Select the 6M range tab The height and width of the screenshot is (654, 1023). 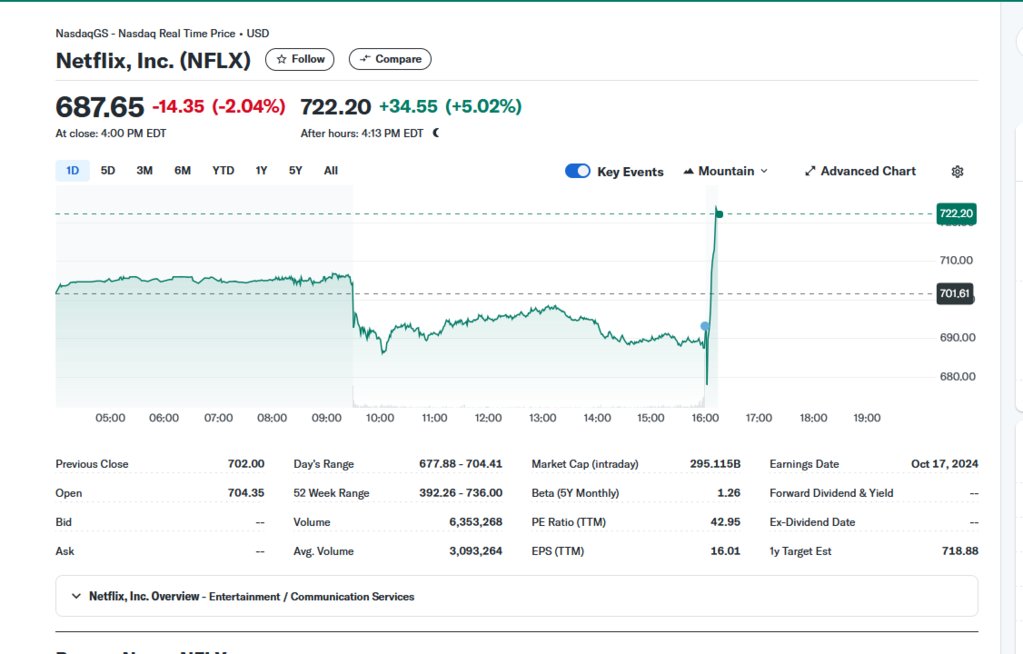(183, 171)
